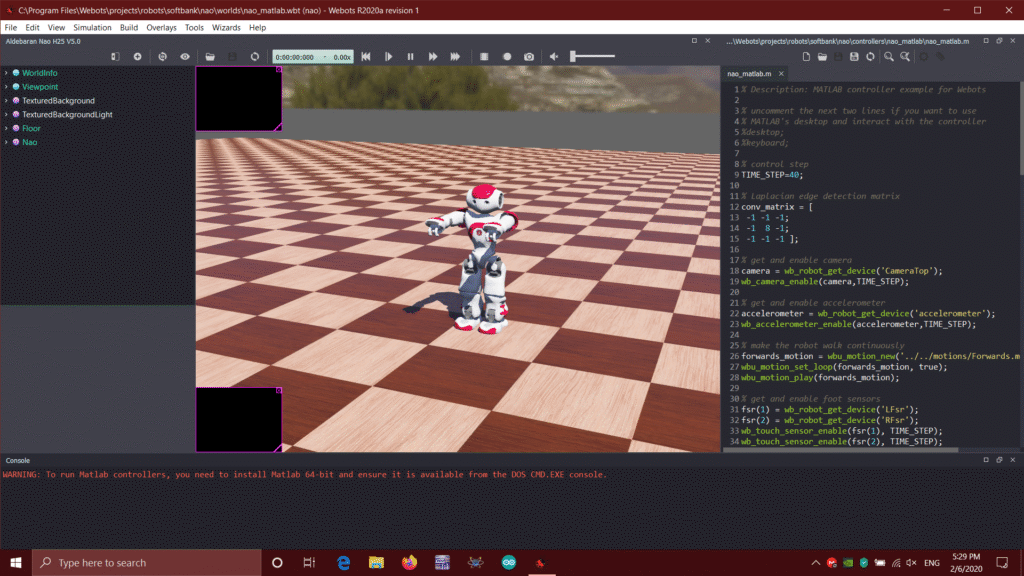Open the Wizards menu
Screen dimensions: 1024x576
click(x=225, y=28)
